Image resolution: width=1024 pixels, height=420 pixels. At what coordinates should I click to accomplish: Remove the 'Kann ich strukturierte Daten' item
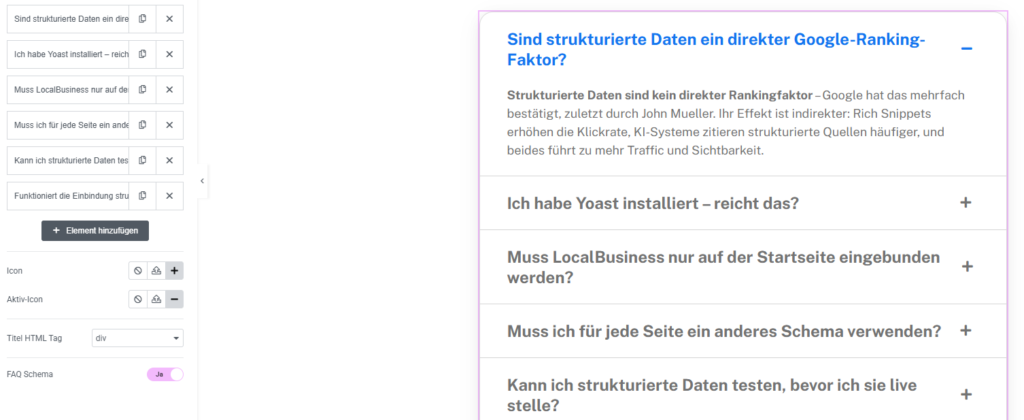click(170, 160)
